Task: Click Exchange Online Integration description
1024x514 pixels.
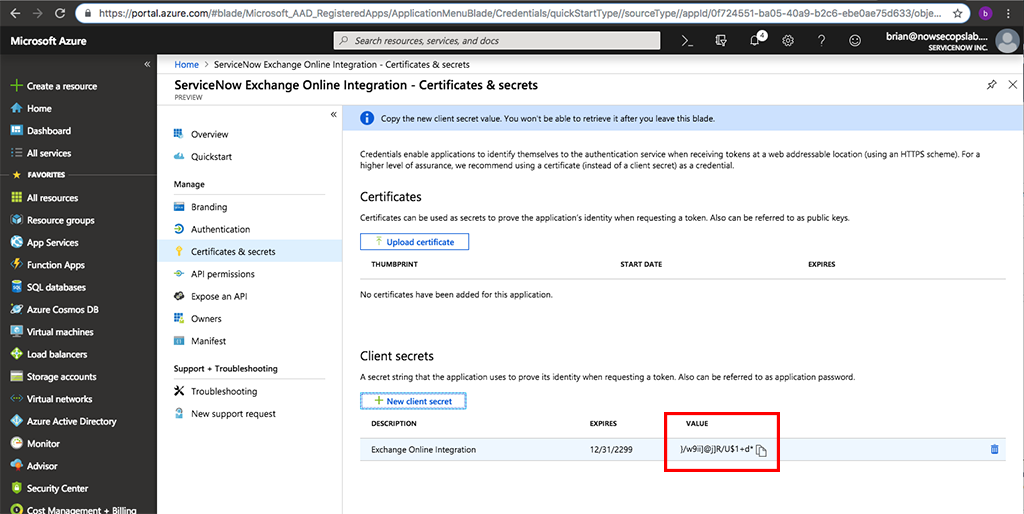Action: pyautogui.click(x=423, y=449)
